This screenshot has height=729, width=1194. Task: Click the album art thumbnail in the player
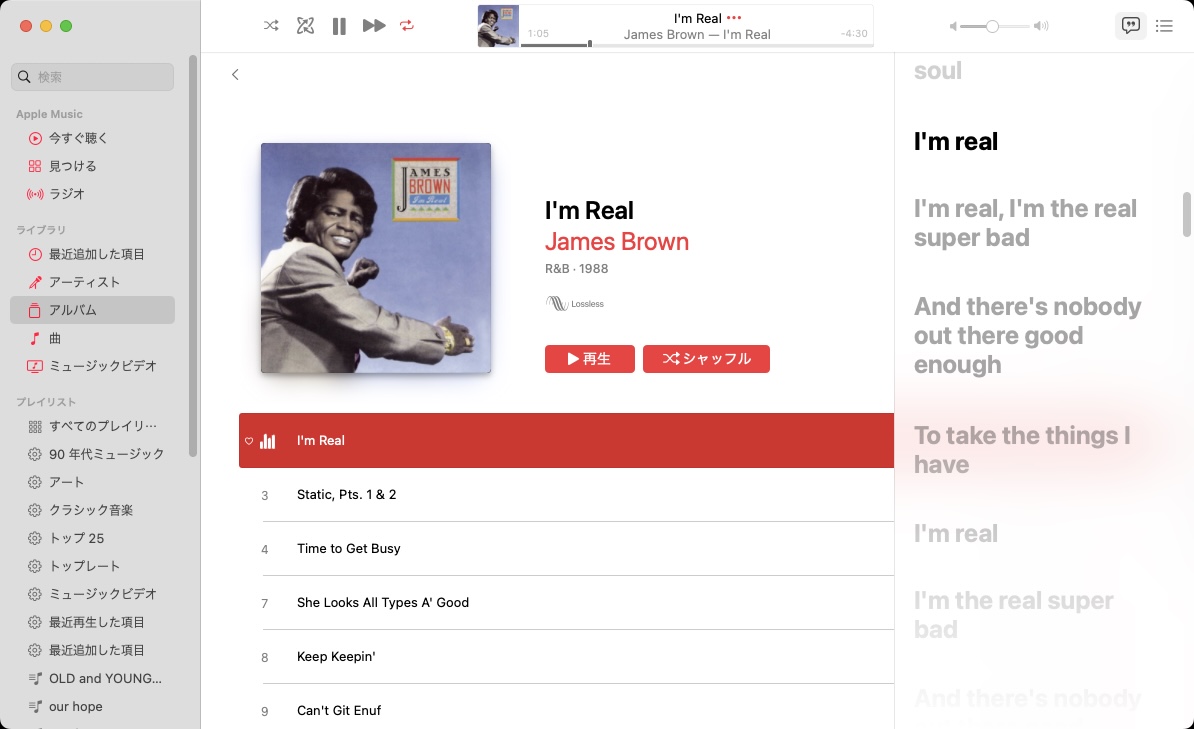tap(497, 26)
